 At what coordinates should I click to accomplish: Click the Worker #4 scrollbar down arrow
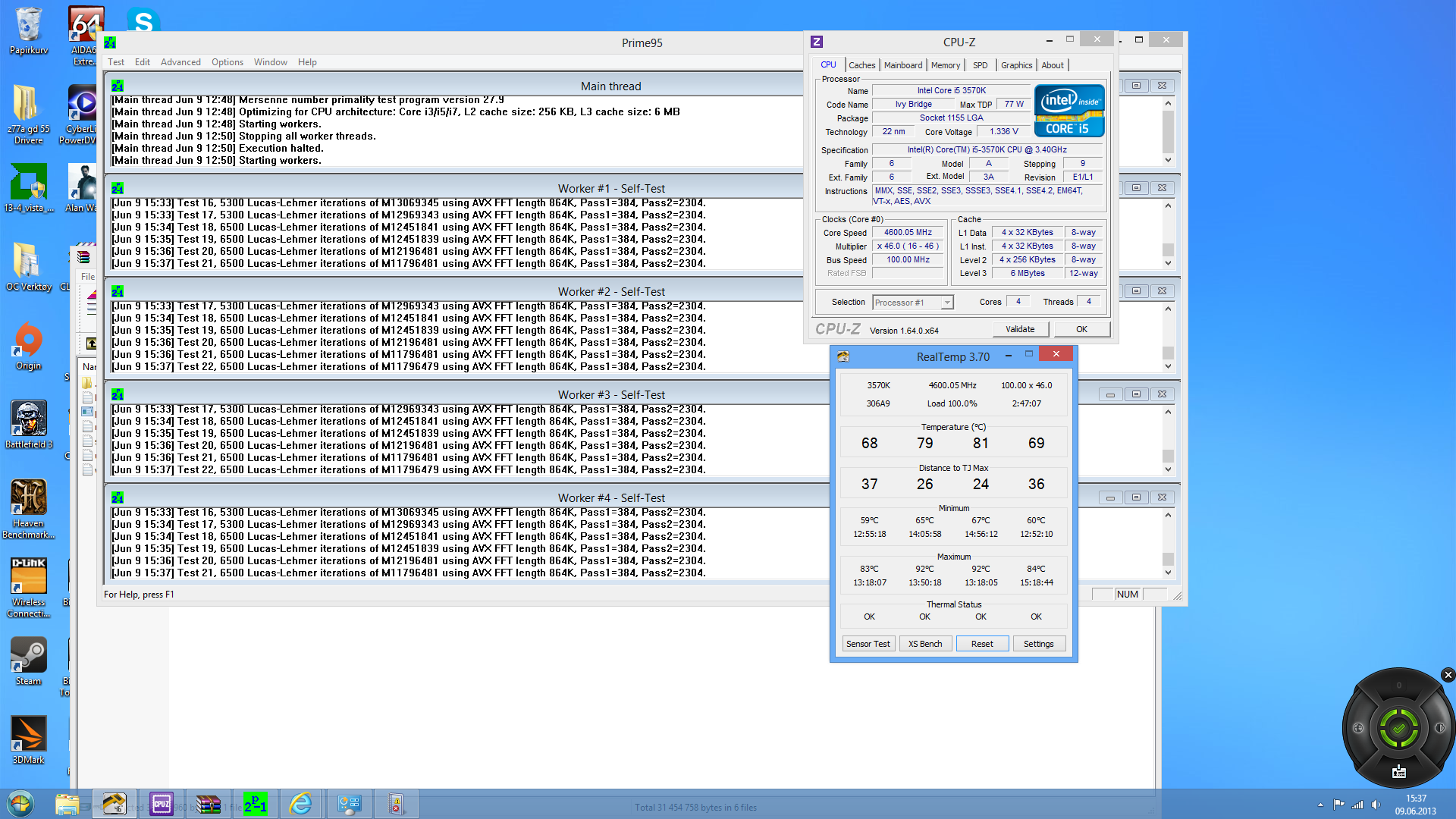tap(1168, 573)
